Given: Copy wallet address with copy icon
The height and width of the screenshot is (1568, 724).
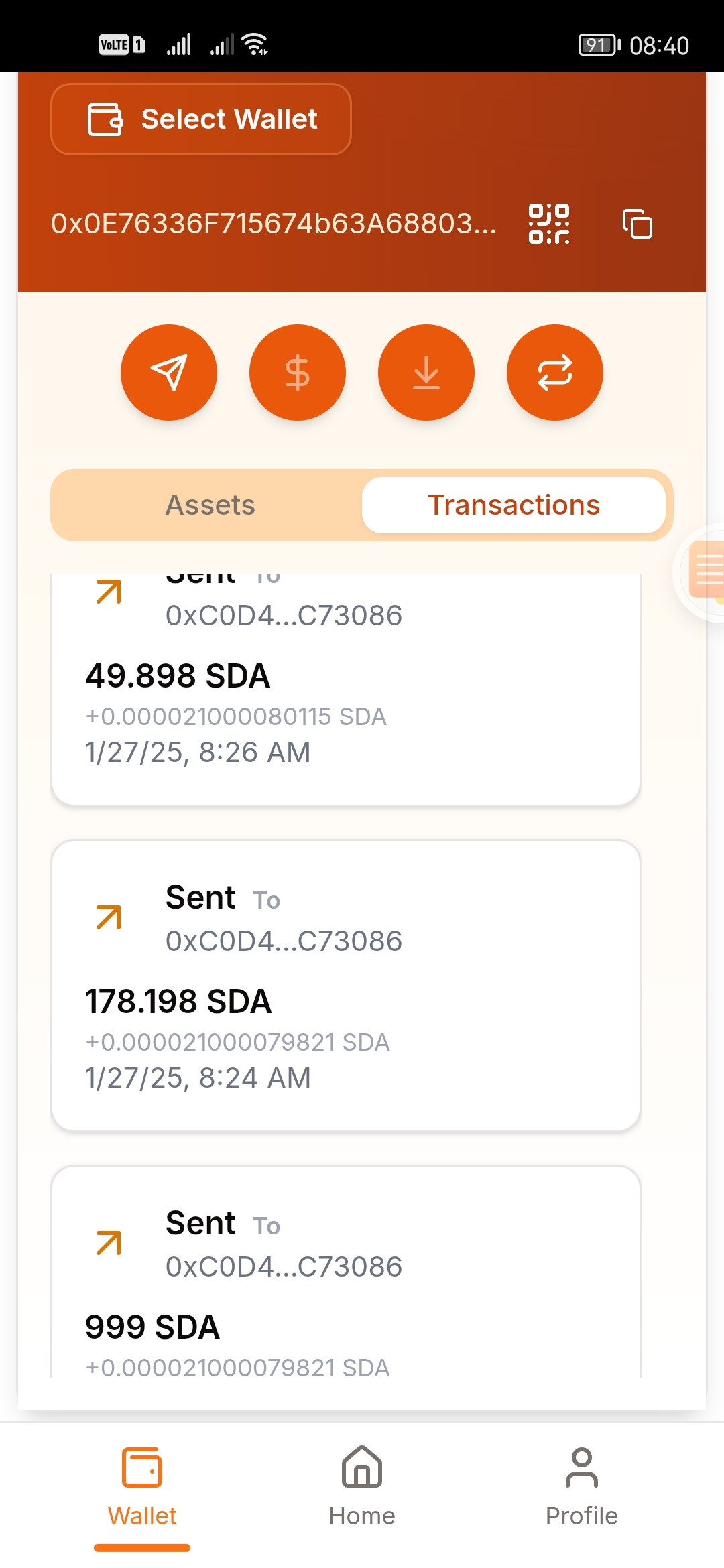Looking at the screenshot, I should click(x=637, y=224).
